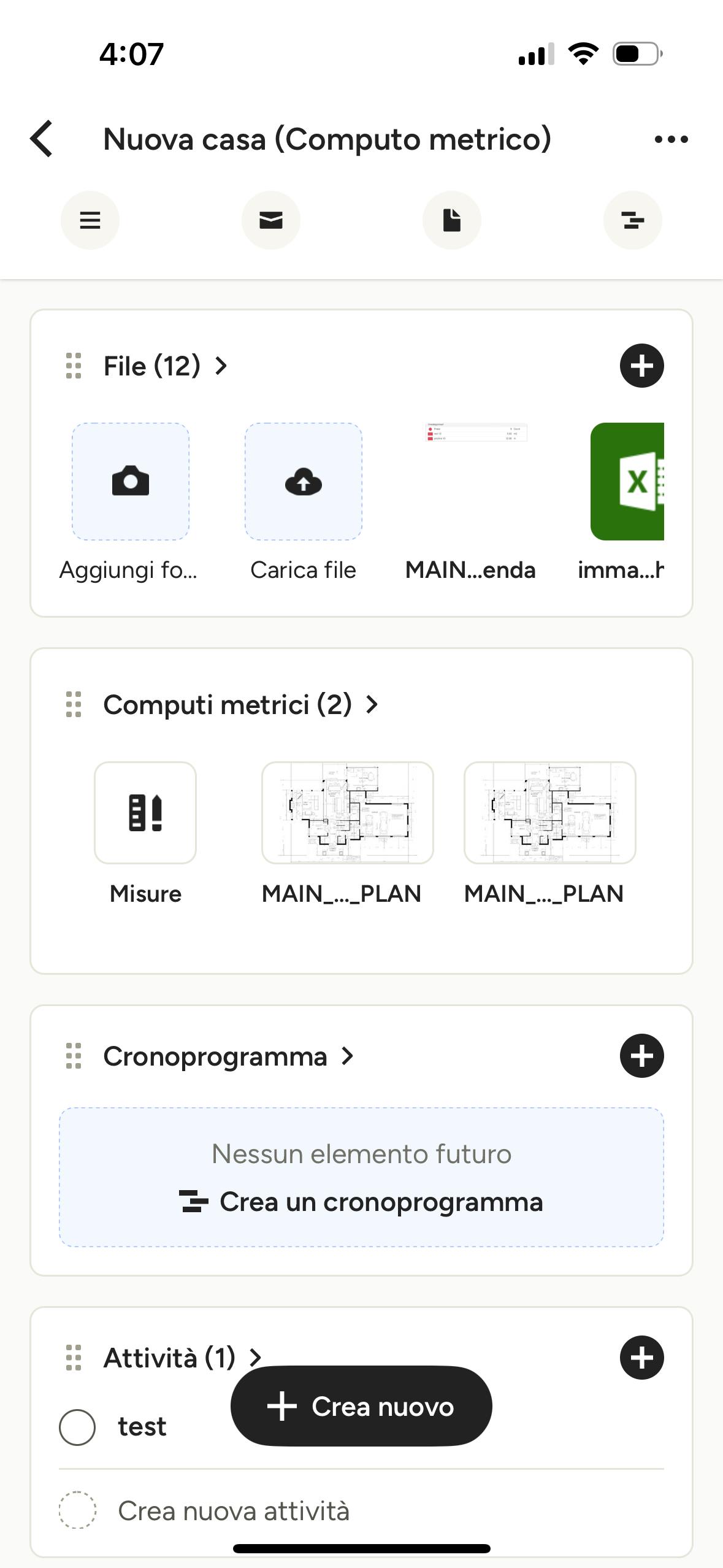Open the schedule gantt icon in toolbar
723x1568 pixels.
633,220
